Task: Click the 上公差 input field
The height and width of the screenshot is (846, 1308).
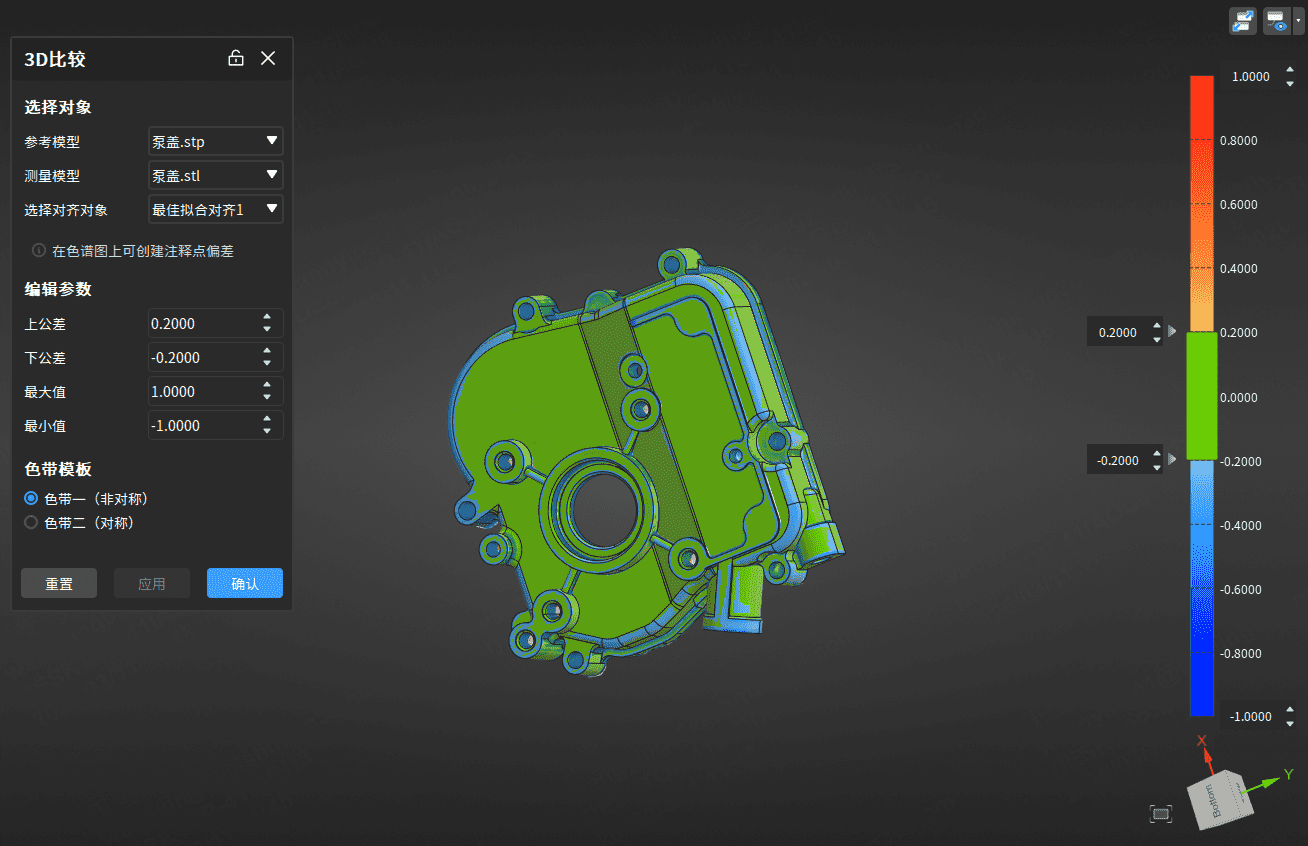Action: [x=204, y=323]
